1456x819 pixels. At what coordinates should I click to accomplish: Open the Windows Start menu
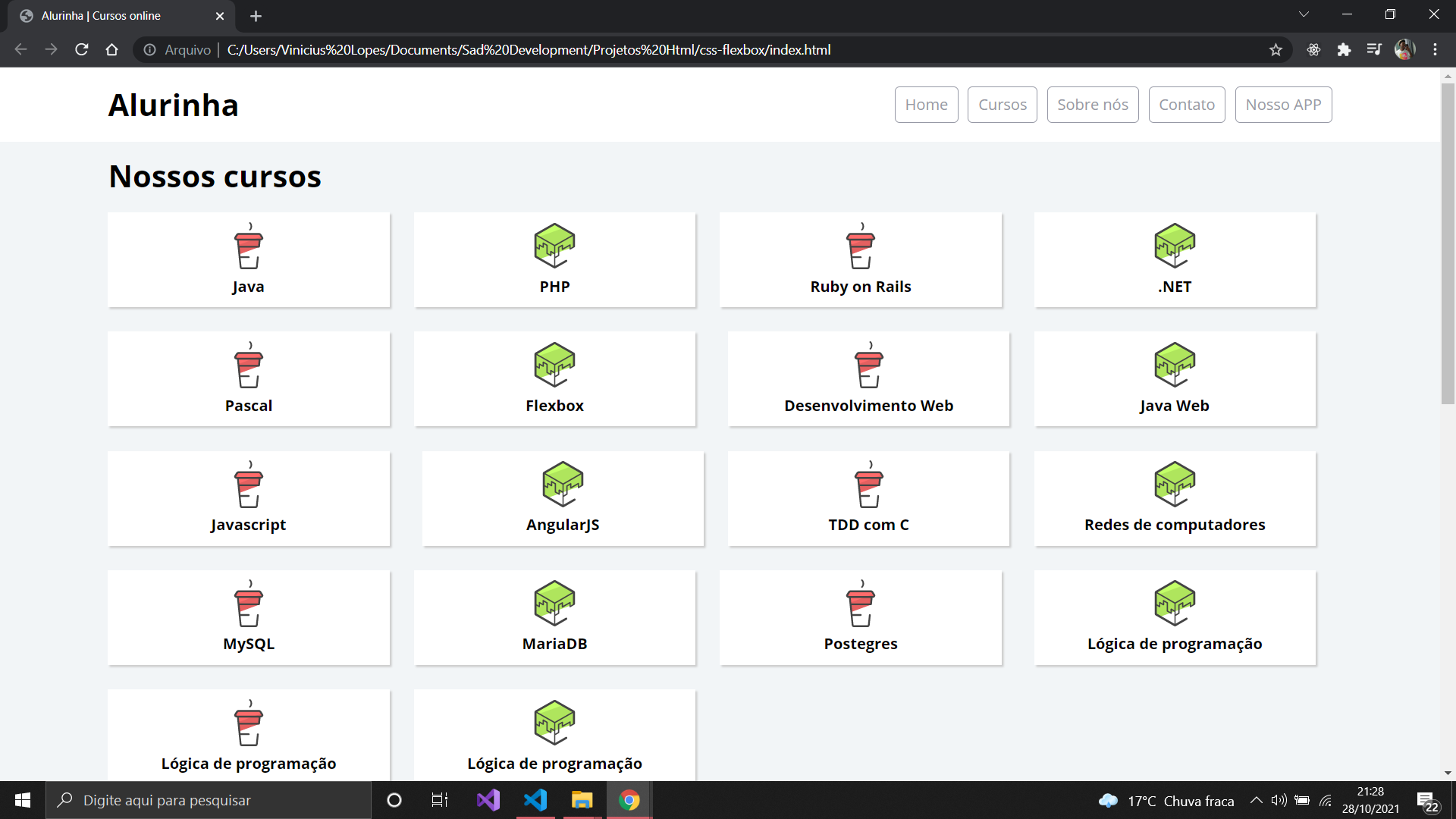pyautogui.click(x=22, y=800)
